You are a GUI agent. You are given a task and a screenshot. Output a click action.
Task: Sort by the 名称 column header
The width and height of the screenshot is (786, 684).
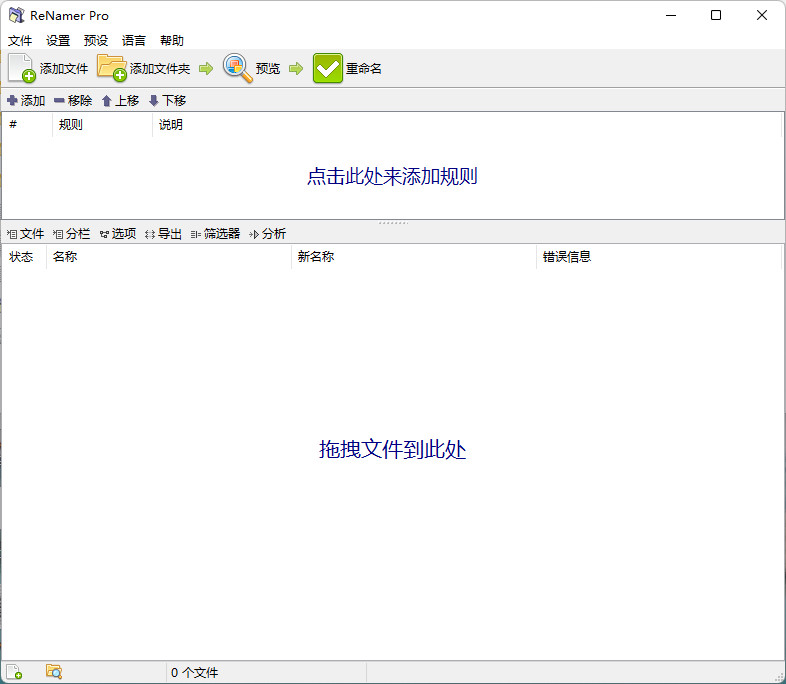(168, 257)
